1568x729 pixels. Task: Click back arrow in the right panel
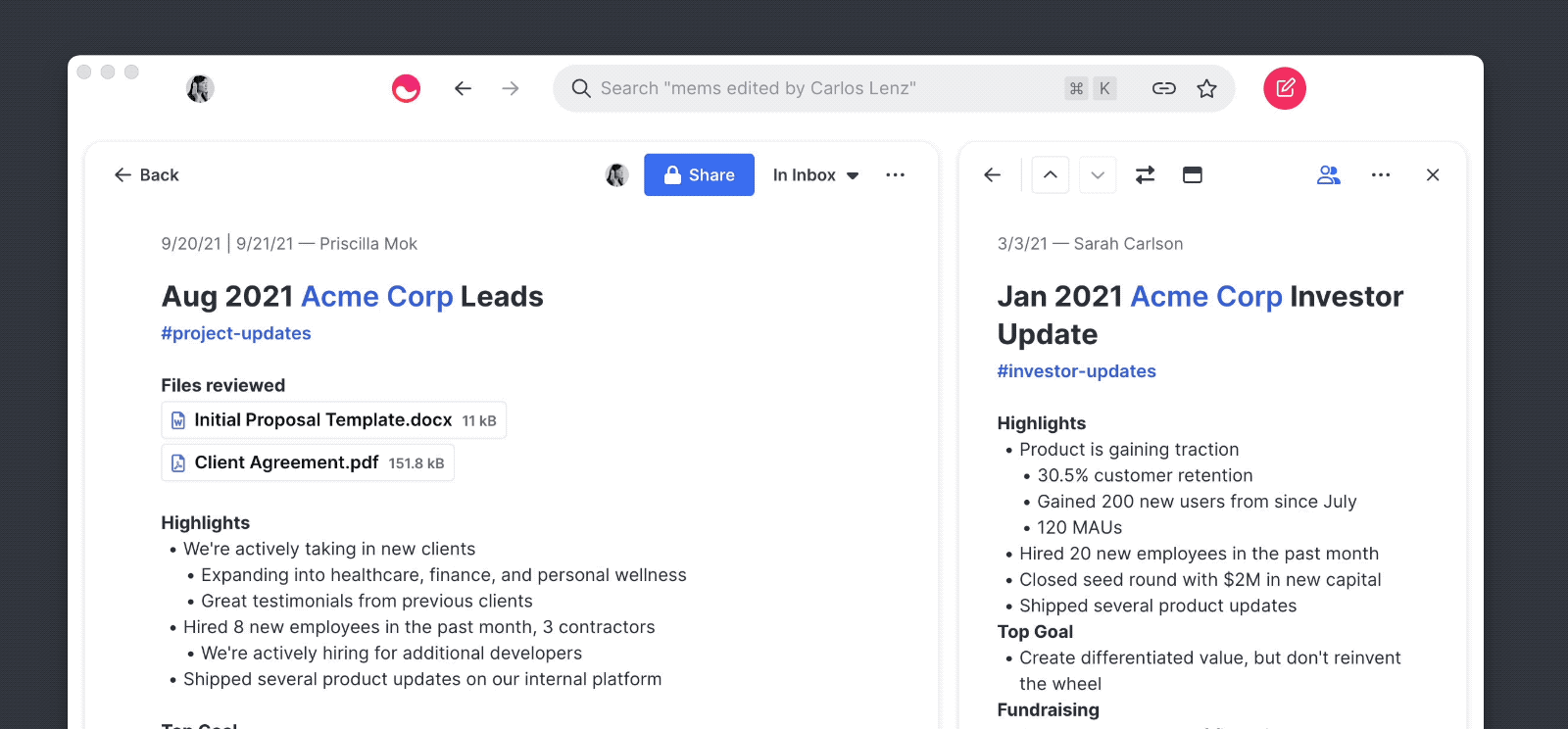tap(993, 174)
